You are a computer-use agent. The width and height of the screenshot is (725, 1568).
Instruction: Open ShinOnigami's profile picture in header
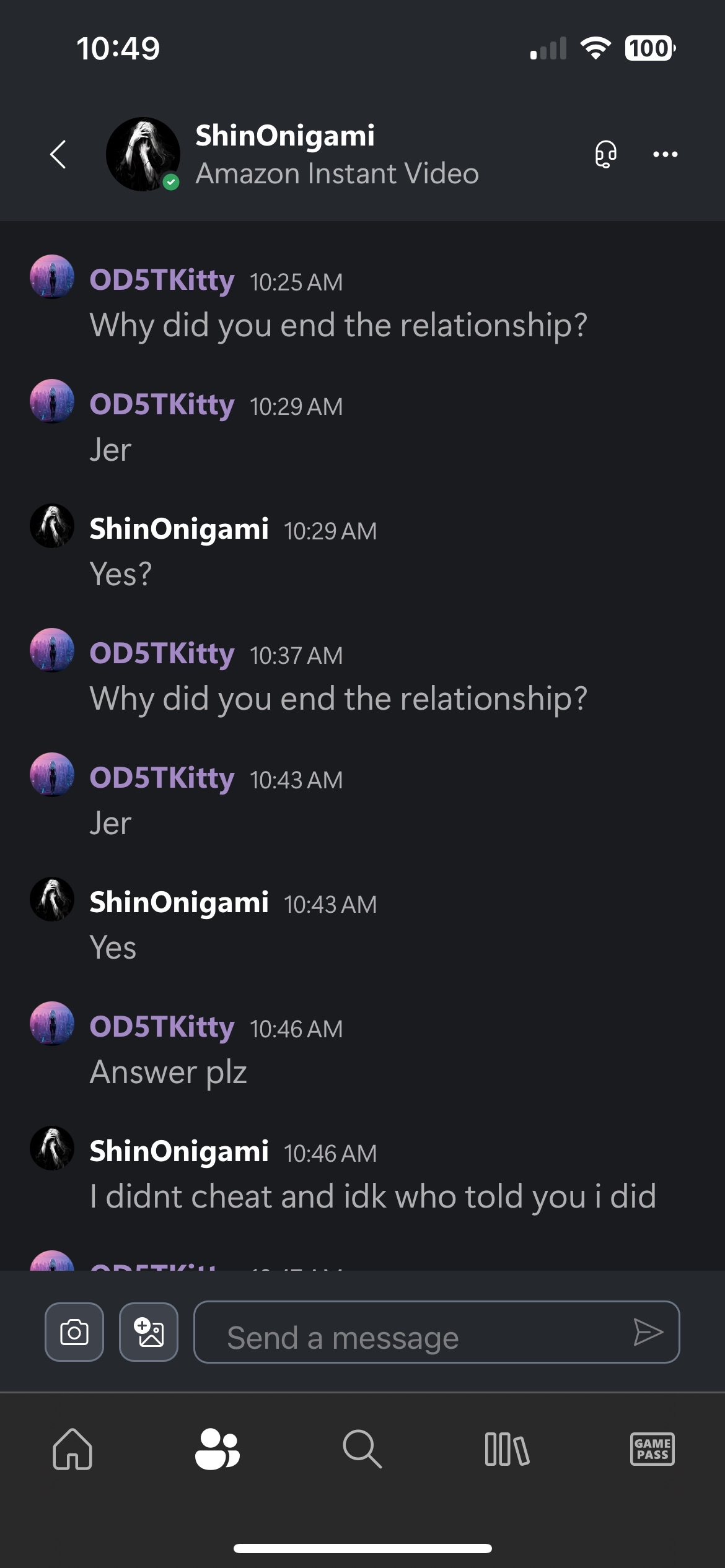point(143,154)
